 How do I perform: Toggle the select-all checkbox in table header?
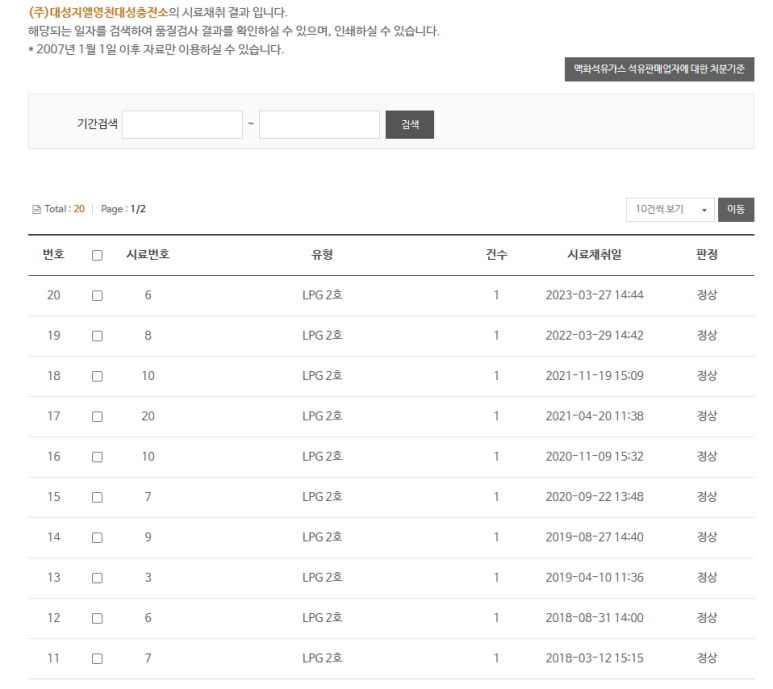point(98,255)
